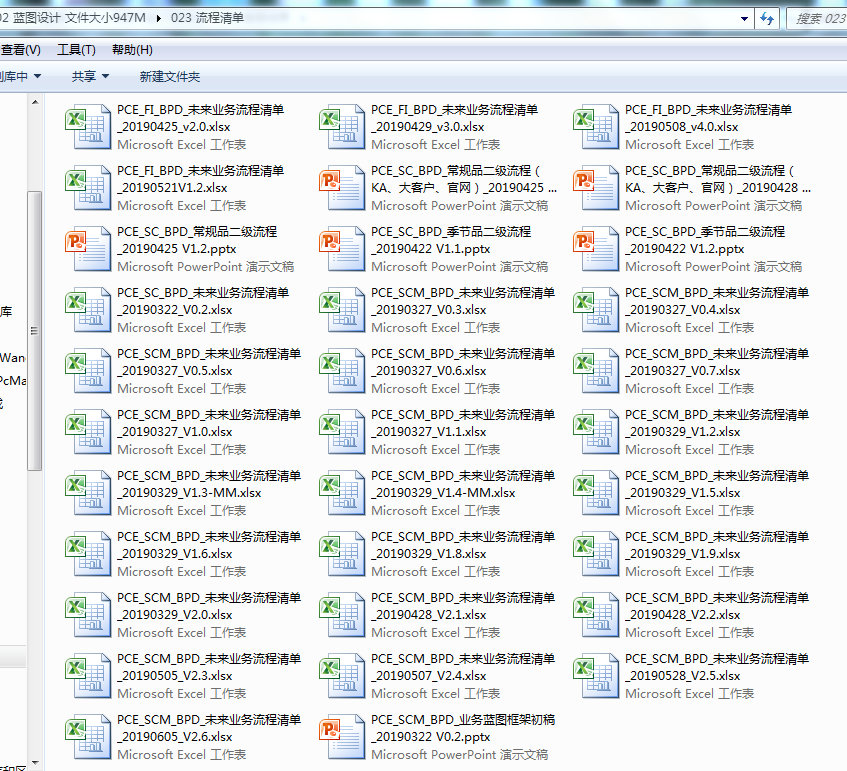Click the 023 流程清单 breadcrumb segment
847x771 pixels.
(x=207, y=18)
